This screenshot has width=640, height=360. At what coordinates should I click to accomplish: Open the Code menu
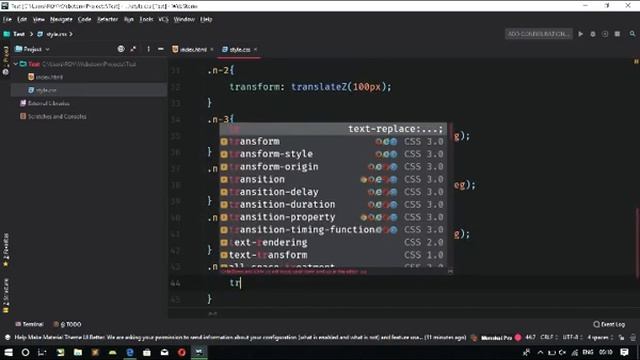point(84,19)
